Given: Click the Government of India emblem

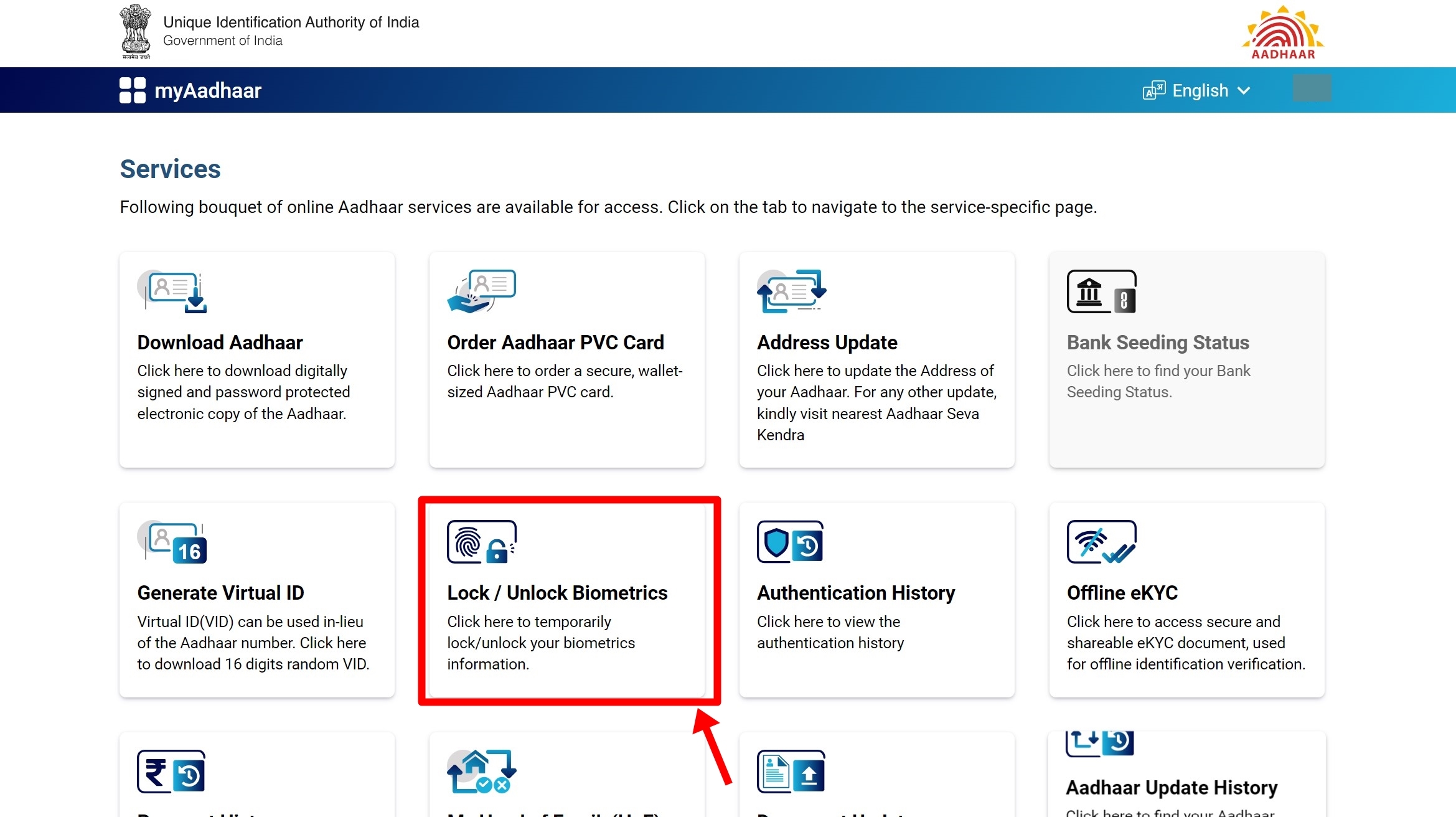Looking at the screenshot, I should [136, 32].
